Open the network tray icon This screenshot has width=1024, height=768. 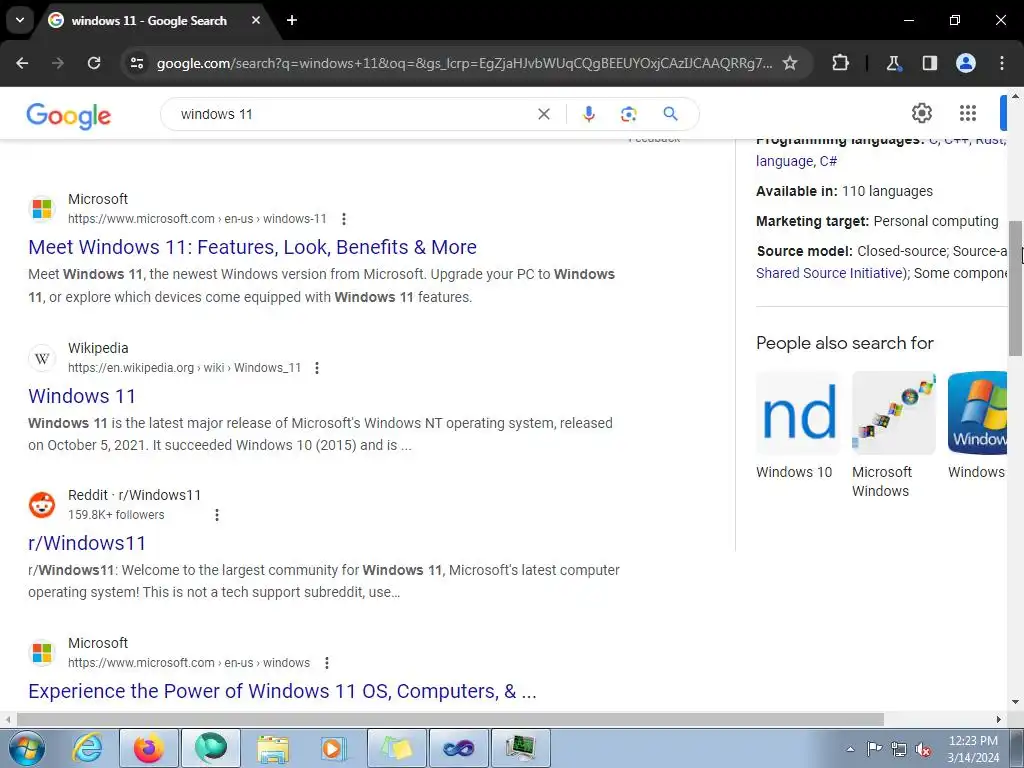pyautogui.click(x=899, y=749)
